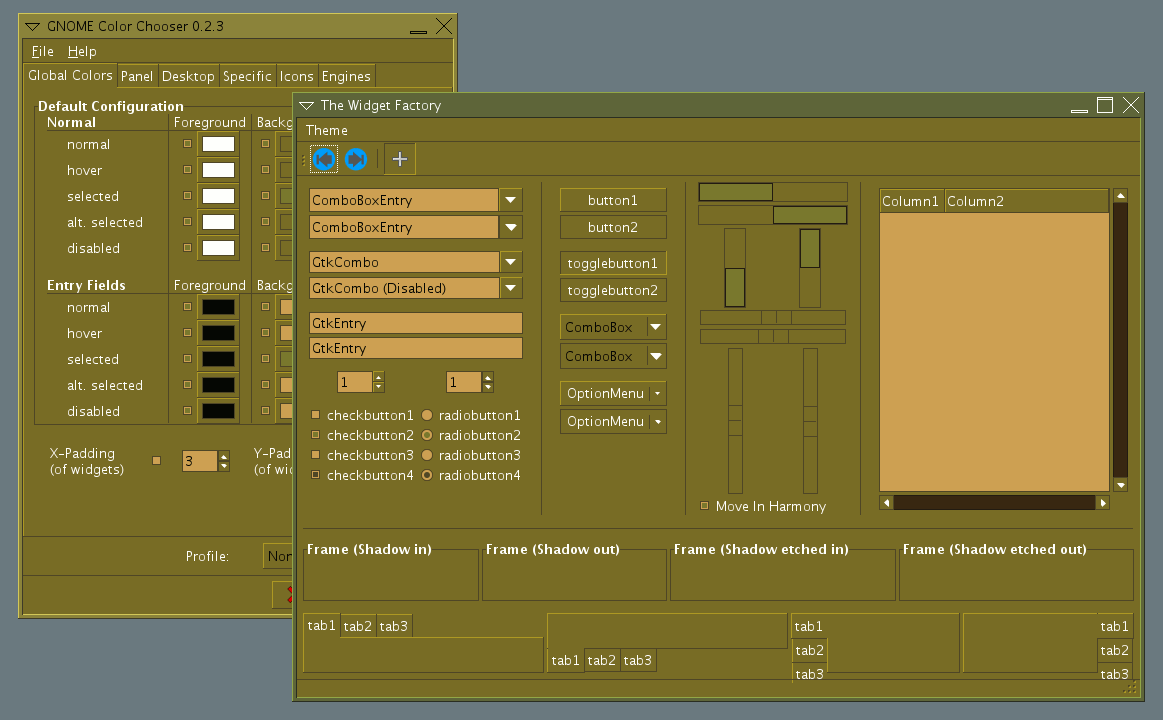Toggle togglebutton1
The image size is (1163, 720).
click(x=613, y=263)
